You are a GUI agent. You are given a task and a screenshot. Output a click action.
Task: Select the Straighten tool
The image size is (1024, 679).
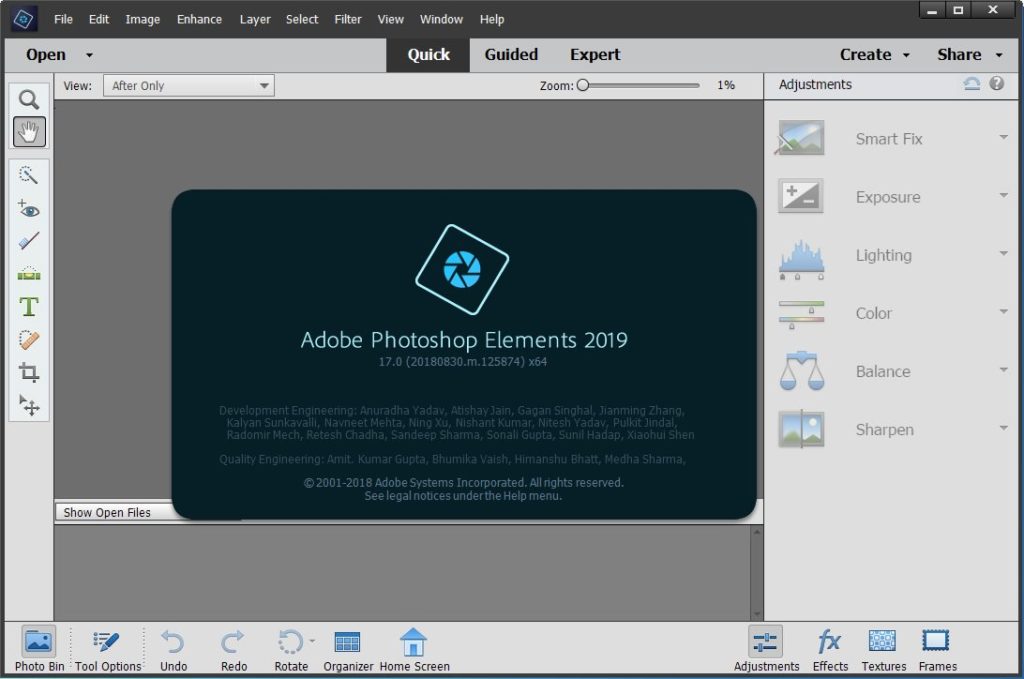28,273
